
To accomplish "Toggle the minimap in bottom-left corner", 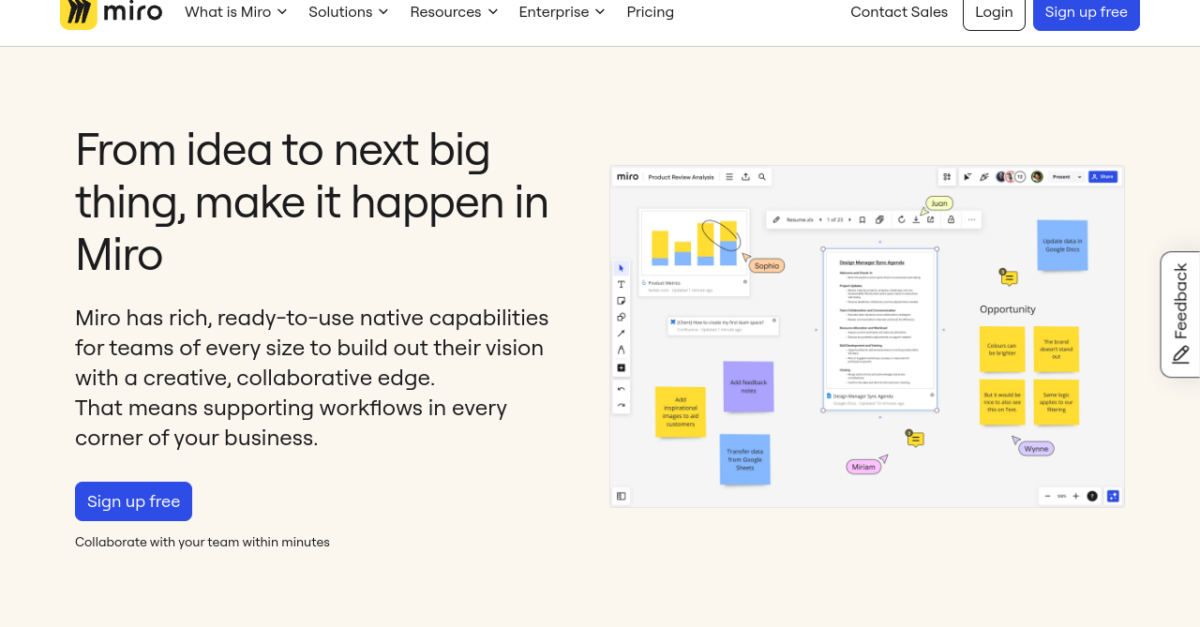I will pos(619,495).
